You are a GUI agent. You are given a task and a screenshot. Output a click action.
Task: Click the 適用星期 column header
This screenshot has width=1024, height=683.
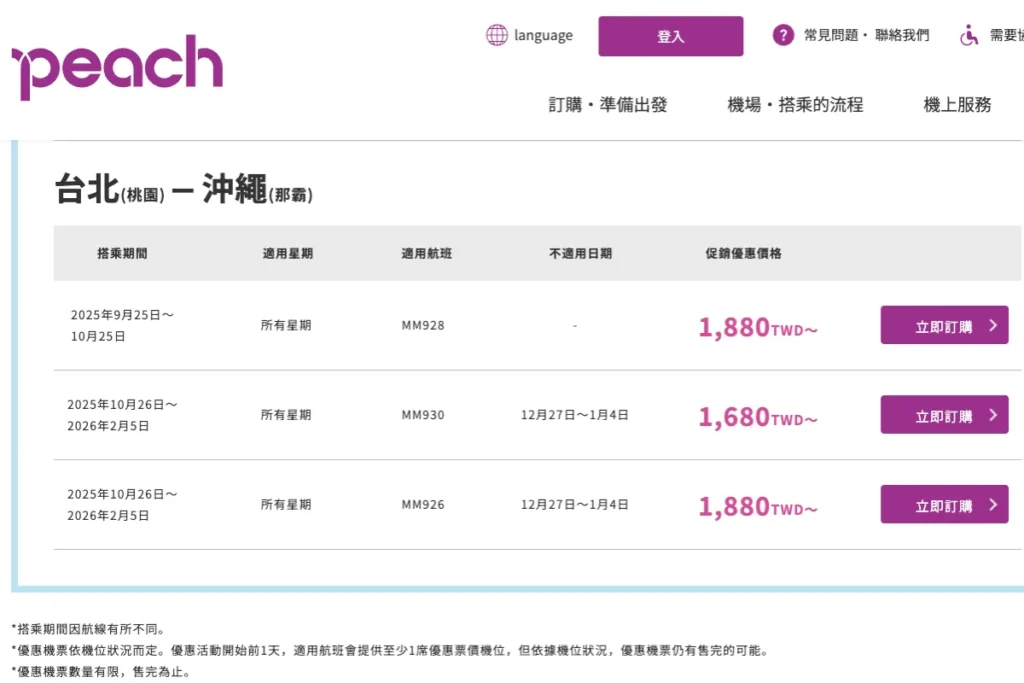(287, 253)
